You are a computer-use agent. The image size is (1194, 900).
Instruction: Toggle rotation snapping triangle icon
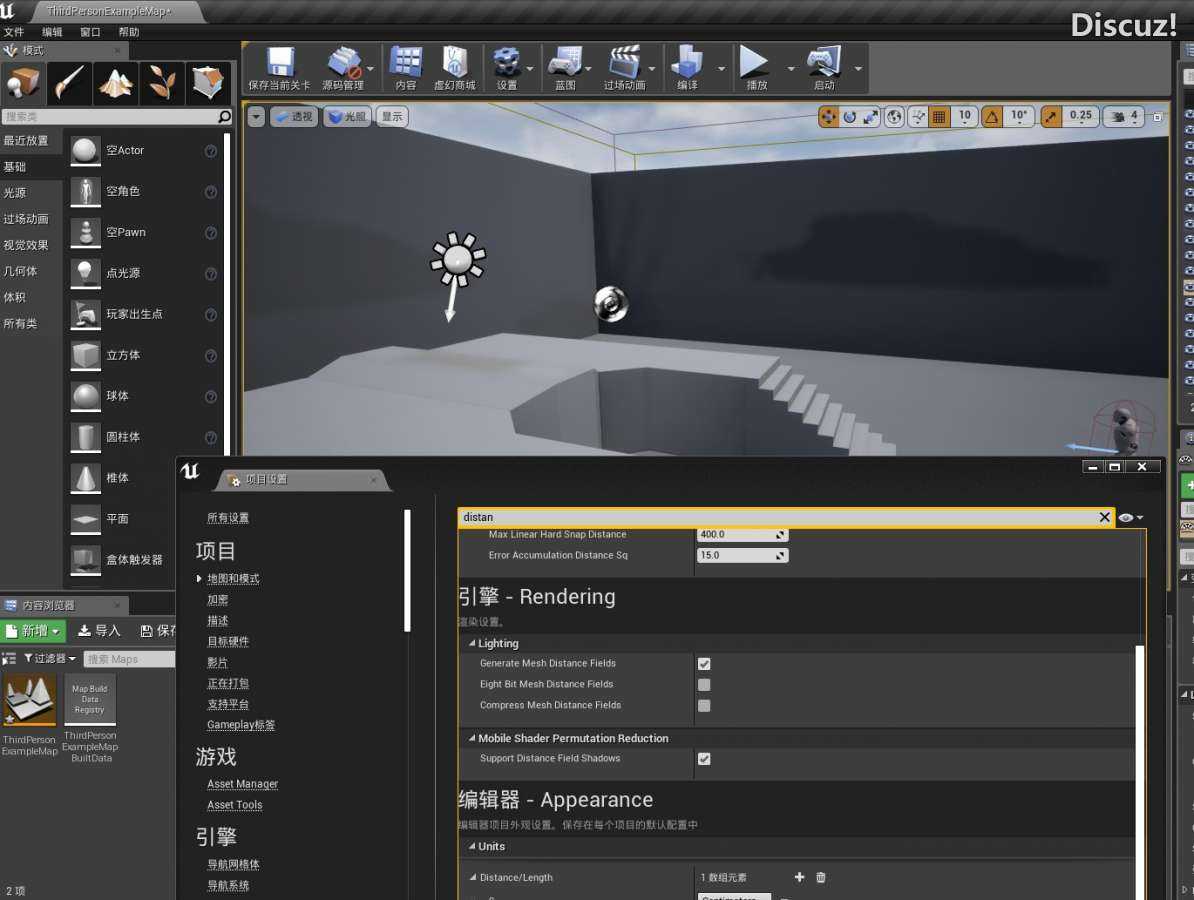[991, 116]
